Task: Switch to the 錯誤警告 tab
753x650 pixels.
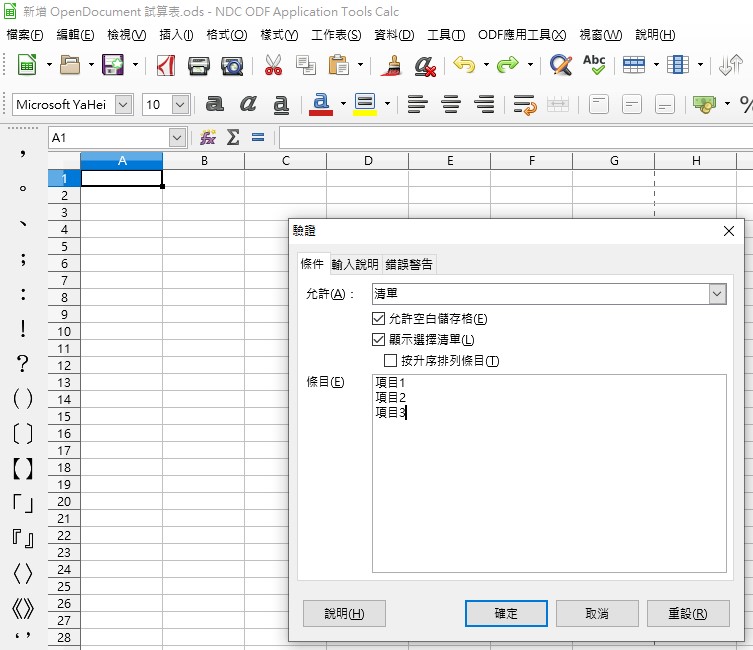Action: (x=409, y=265)
